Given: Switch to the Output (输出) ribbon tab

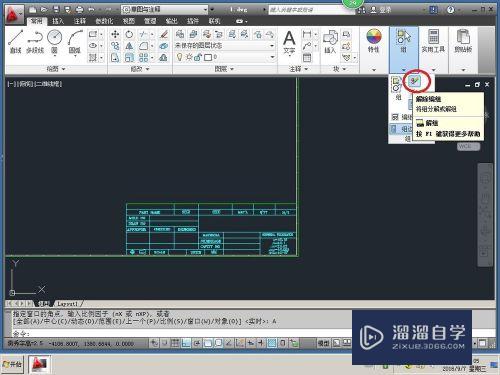Looking at the screenshot, I should (171, 21).
